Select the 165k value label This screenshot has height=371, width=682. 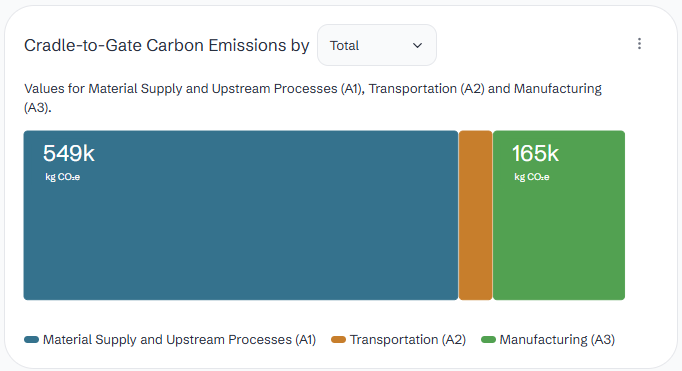(535, 153)
